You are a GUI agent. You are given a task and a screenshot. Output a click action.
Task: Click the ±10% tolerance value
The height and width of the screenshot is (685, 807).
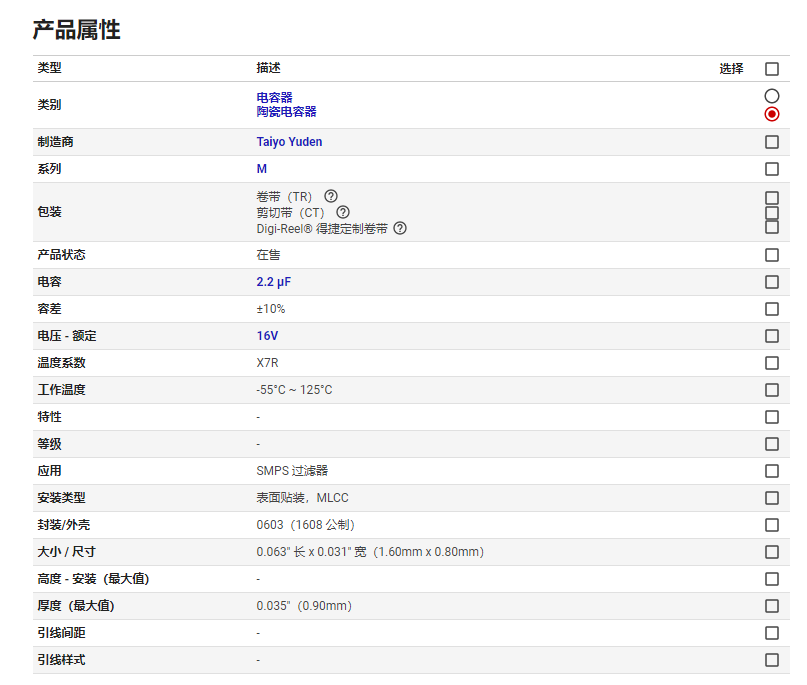coord(271,309)
